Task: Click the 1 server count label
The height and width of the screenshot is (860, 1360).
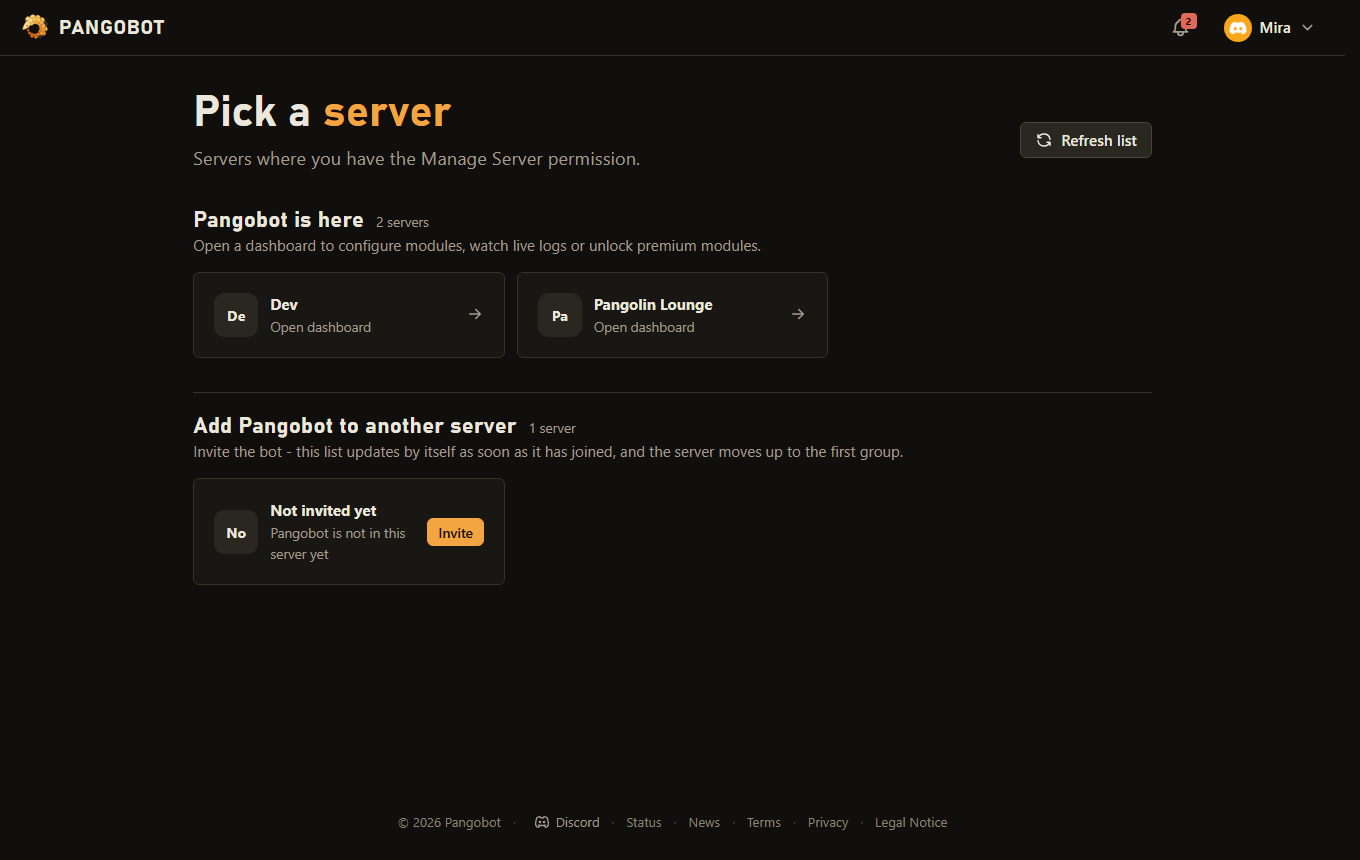Action: click(x=552, y=428)
